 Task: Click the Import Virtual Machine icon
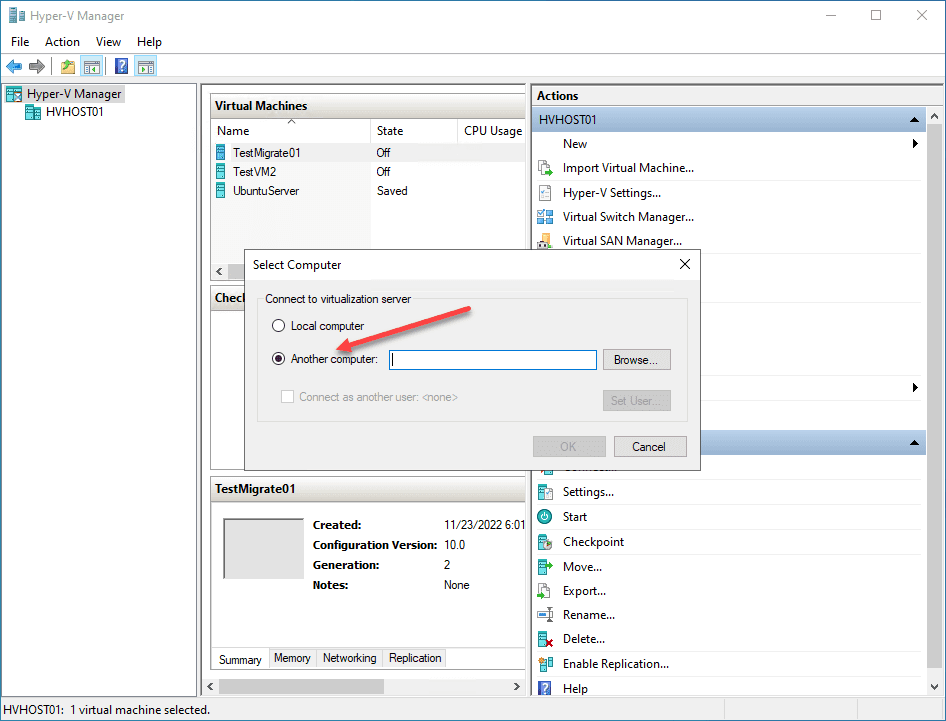click(545, 168)
